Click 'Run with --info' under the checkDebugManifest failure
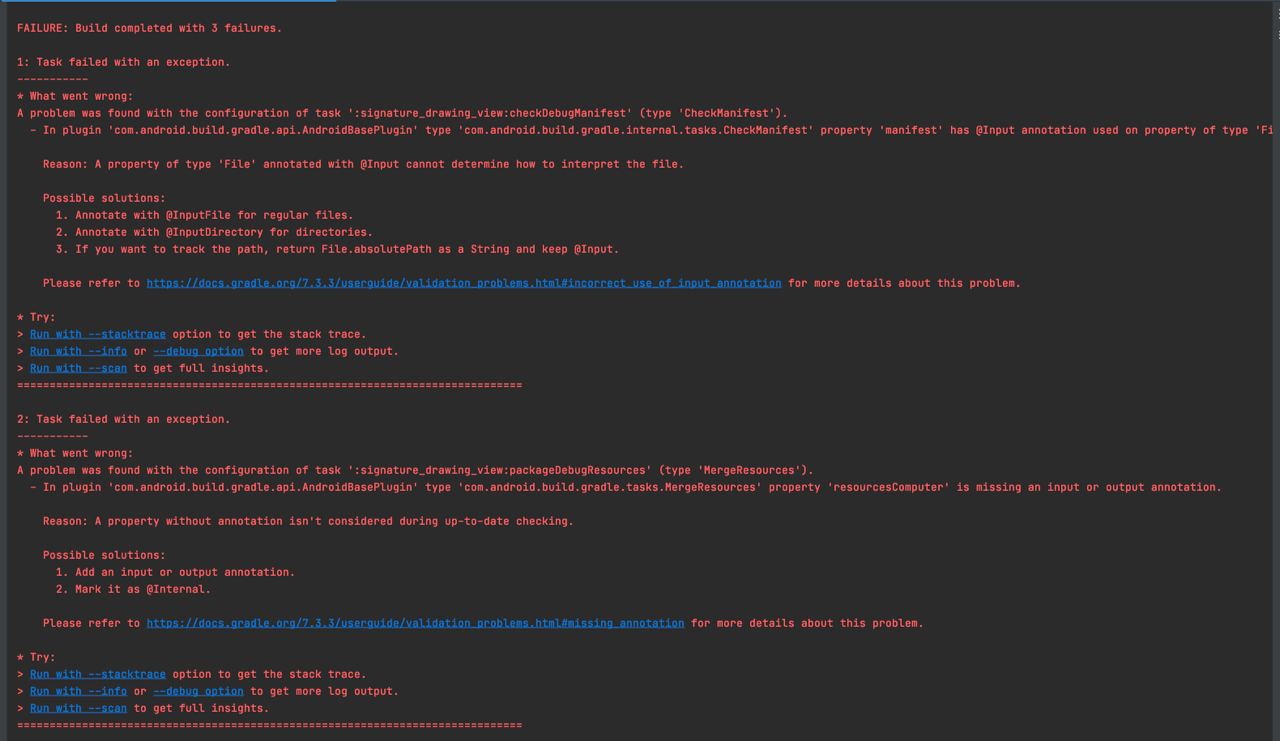The width and height of the screenshot is (1280, 741). coord(78,351)
